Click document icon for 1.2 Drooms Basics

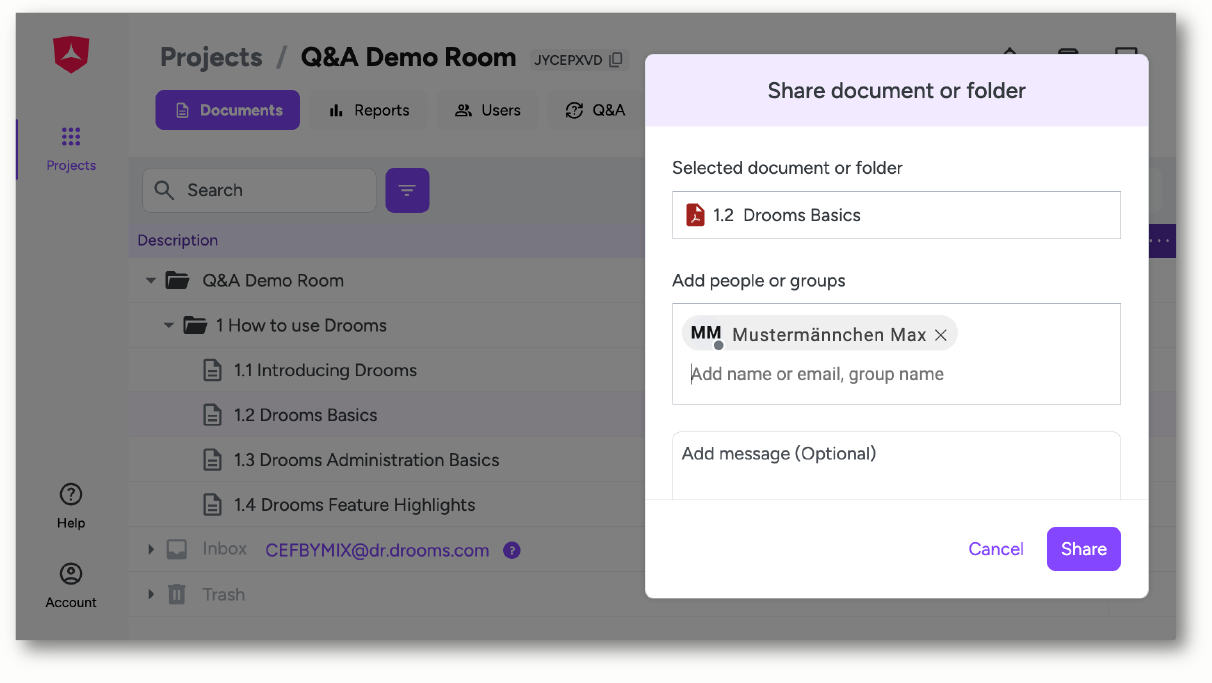tap(212, 415)
